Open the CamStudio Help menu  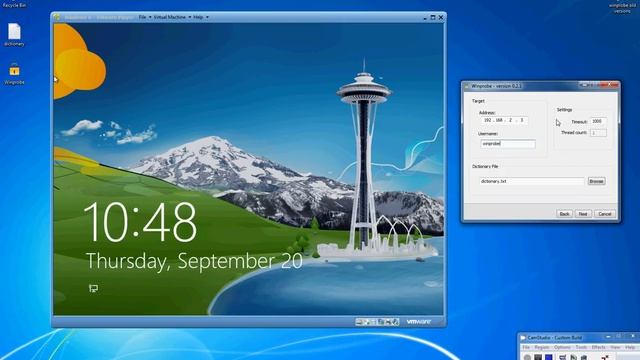coord(630,347)
